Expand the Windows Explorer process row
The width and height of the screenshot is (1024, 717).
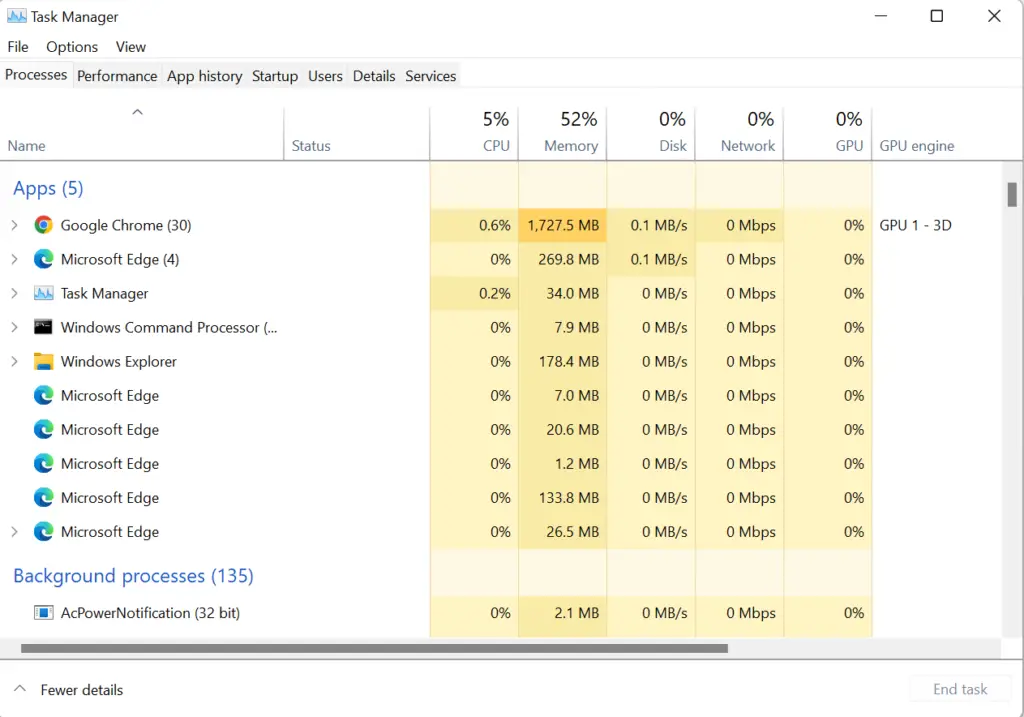[x=14, y=361]
